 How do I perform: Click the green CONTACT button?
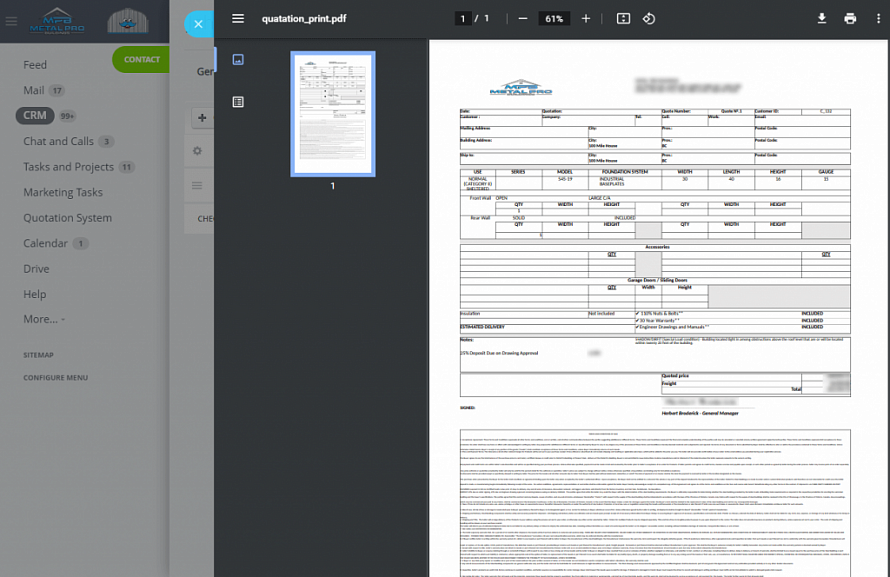pyautogui.click(x=141, y=59)
